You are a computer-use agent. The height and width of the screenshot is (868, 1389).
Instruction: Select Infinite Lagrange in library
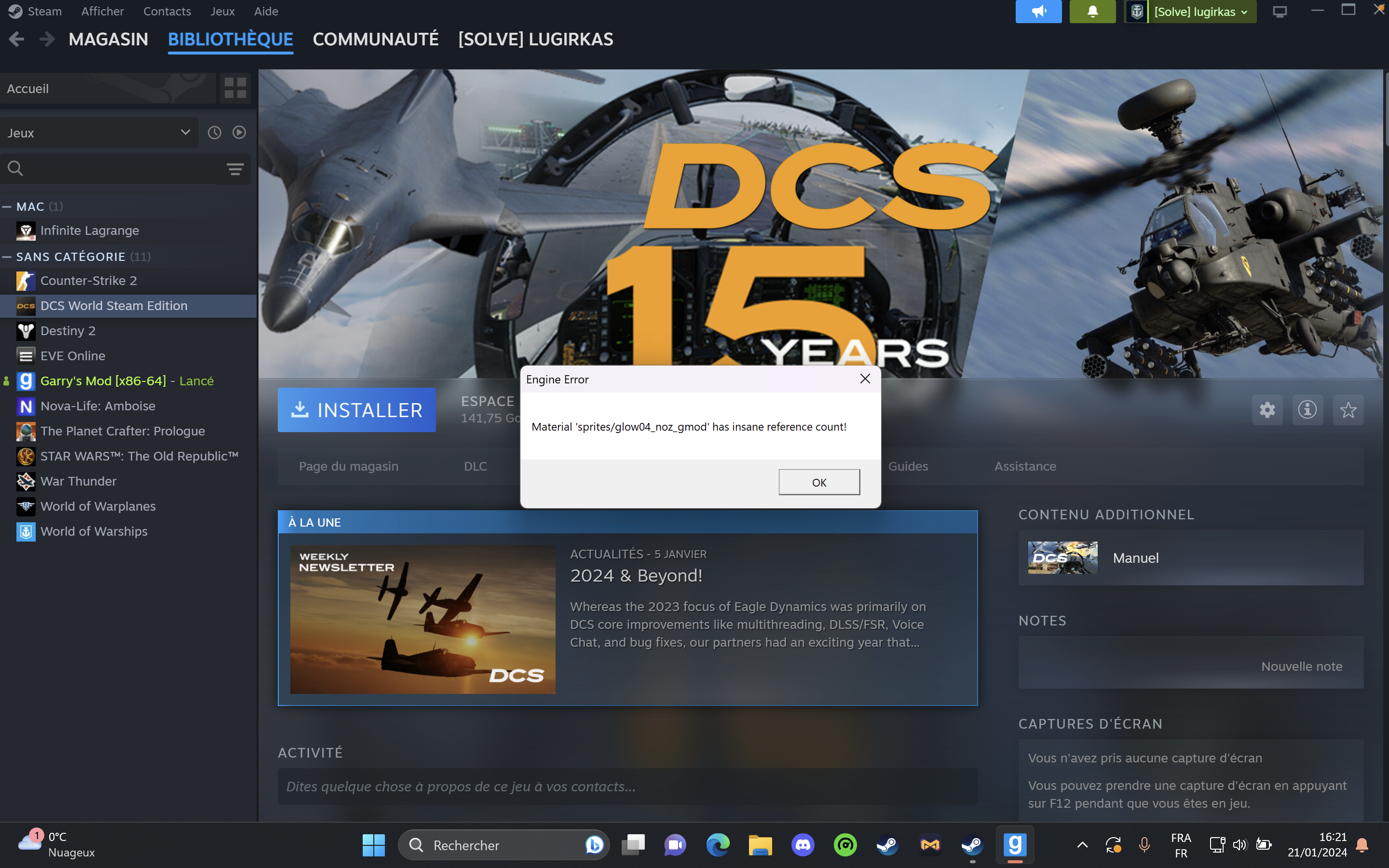click(129, 231)
